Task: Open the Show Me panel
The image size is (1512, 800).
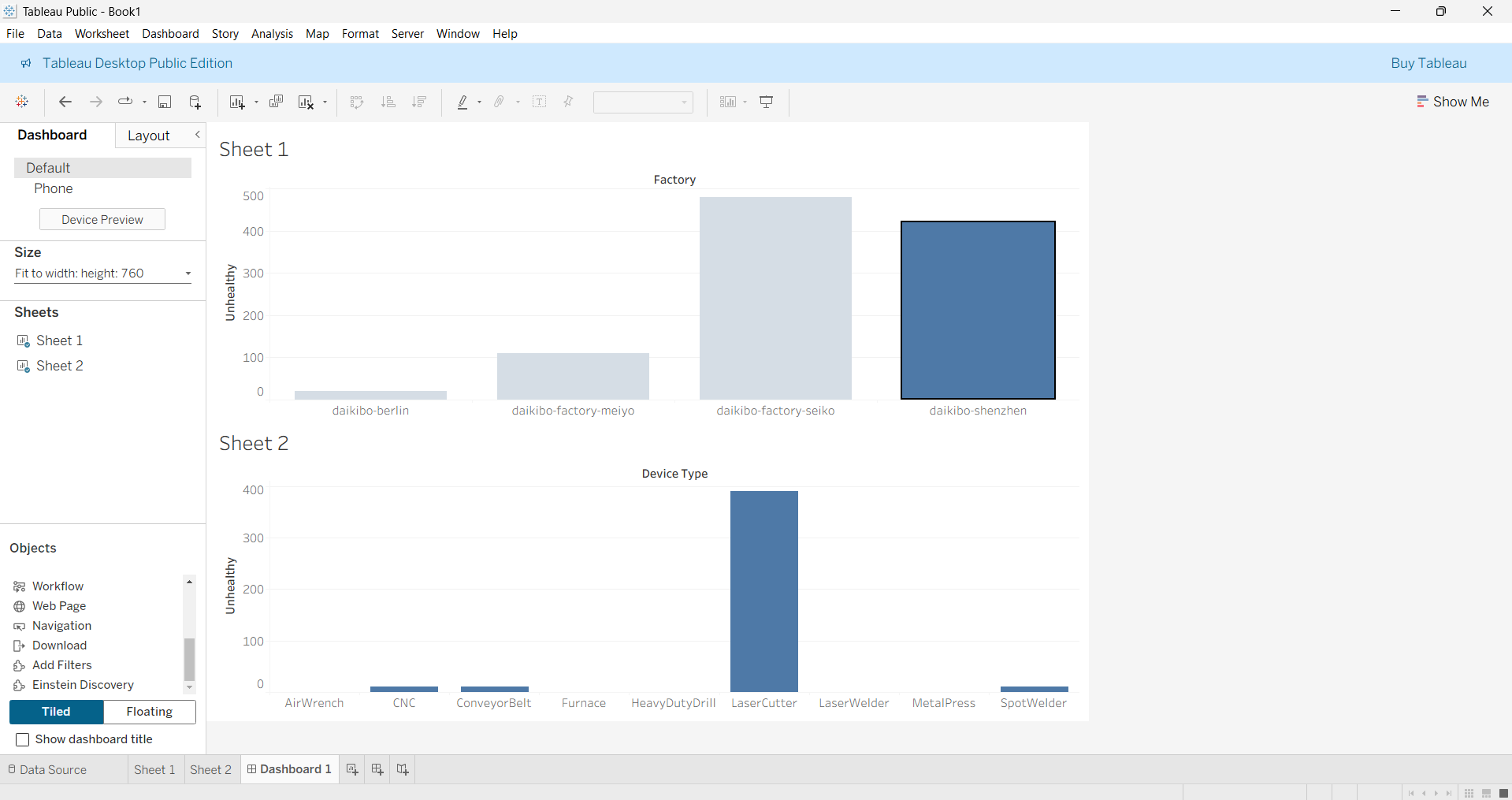Action: (1452, 102)
